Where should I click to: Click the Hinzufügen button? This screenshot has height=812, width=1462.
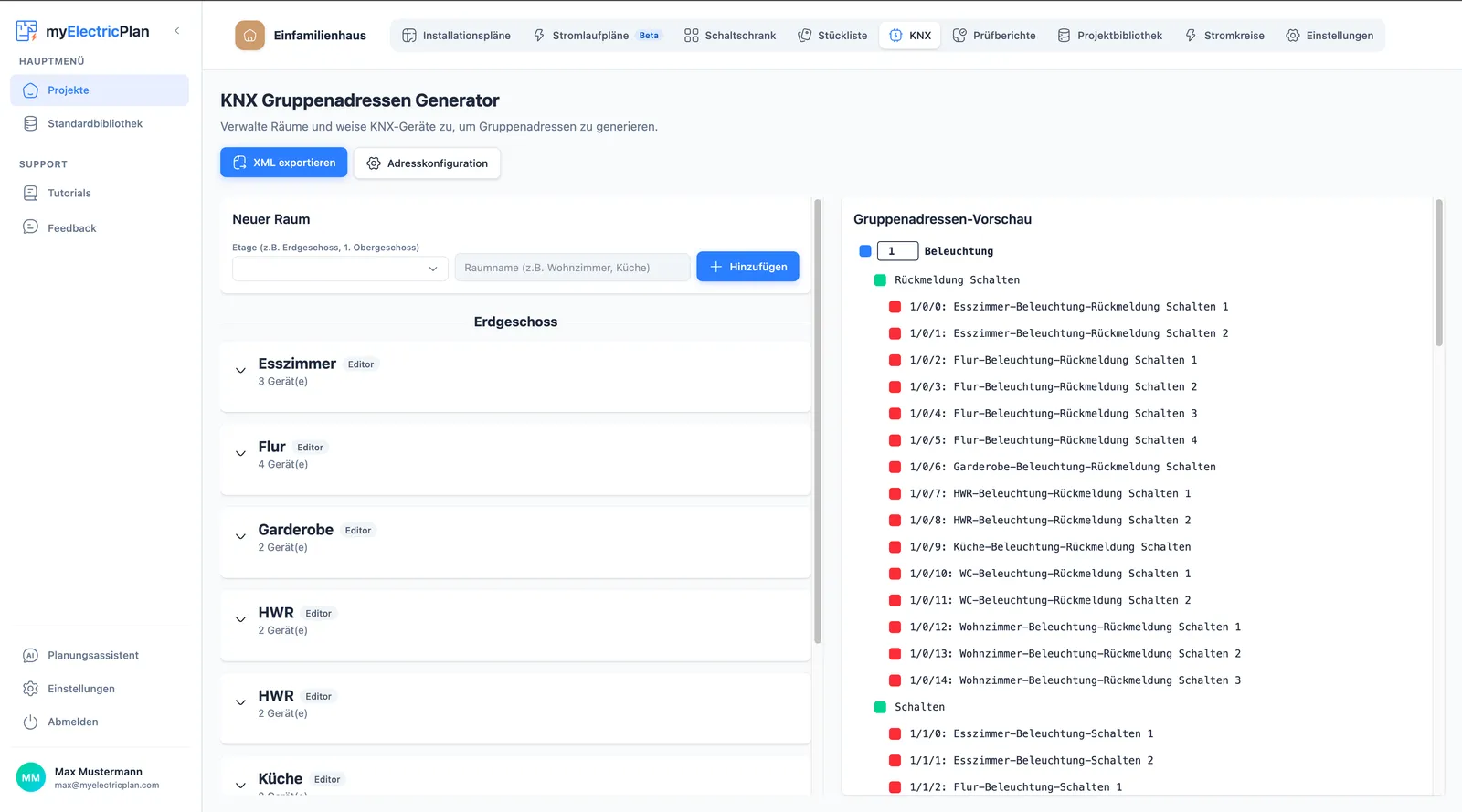(x=747, y=267)
